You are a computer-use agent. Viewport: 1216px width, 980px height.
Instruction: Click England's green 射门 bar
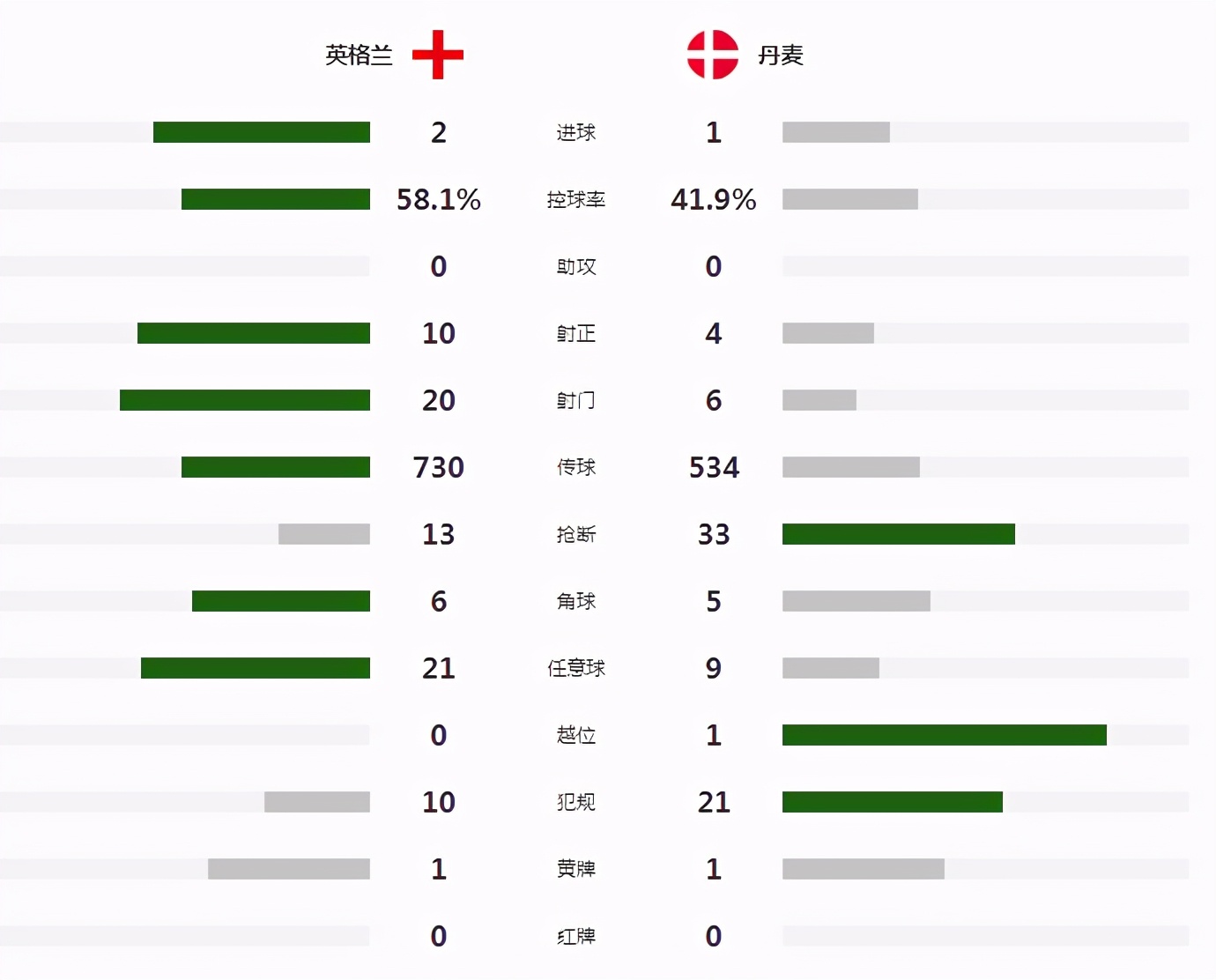coord(245,400)
